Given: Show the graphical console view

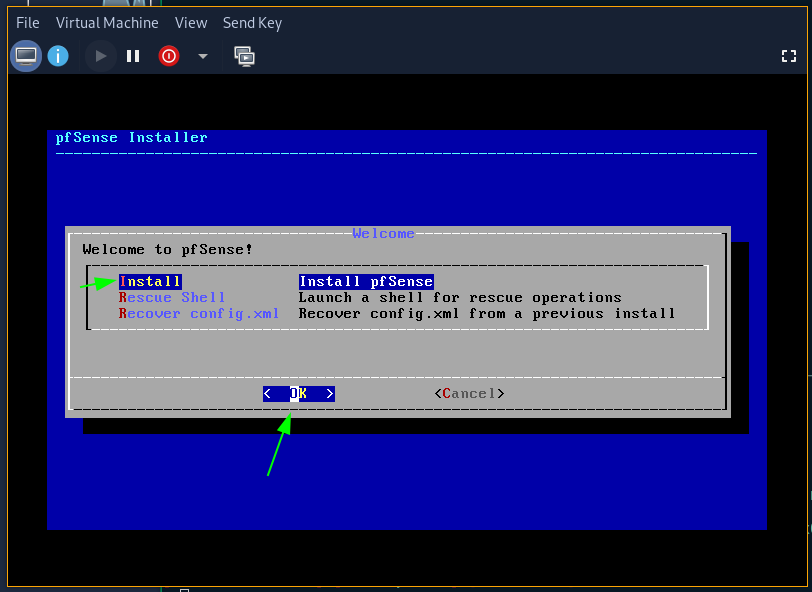Looking at the screenshot, I should click(x=26, y=56).
